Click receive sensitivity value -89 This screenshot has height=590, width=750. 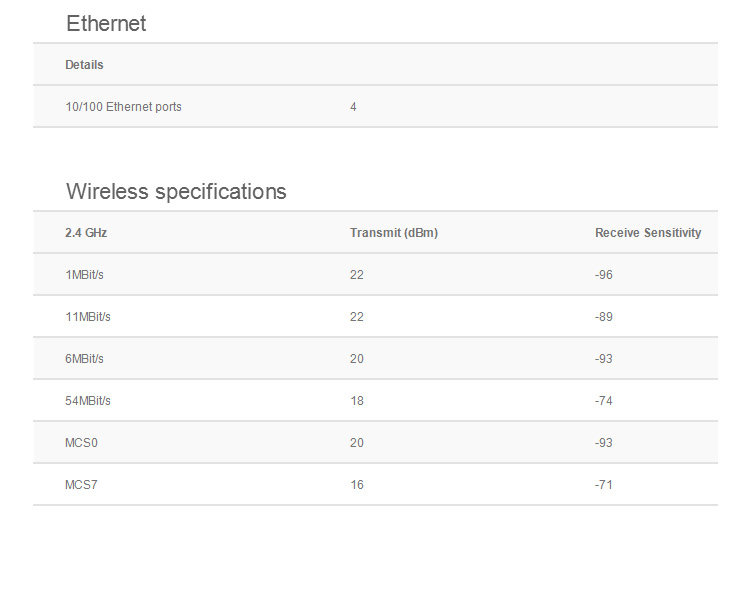pos(603,317)
